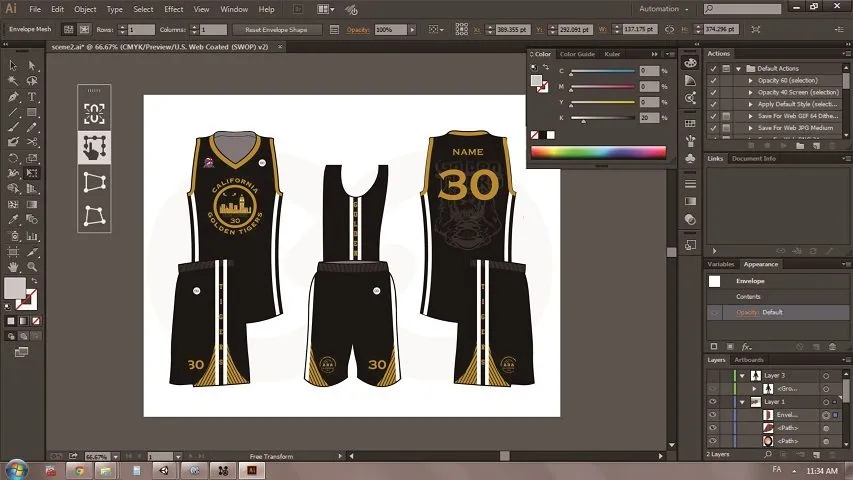Select the Paintbrush tool
Image resolution: width=853 pixels, height=480 pixels.
[x=13, y=127]
